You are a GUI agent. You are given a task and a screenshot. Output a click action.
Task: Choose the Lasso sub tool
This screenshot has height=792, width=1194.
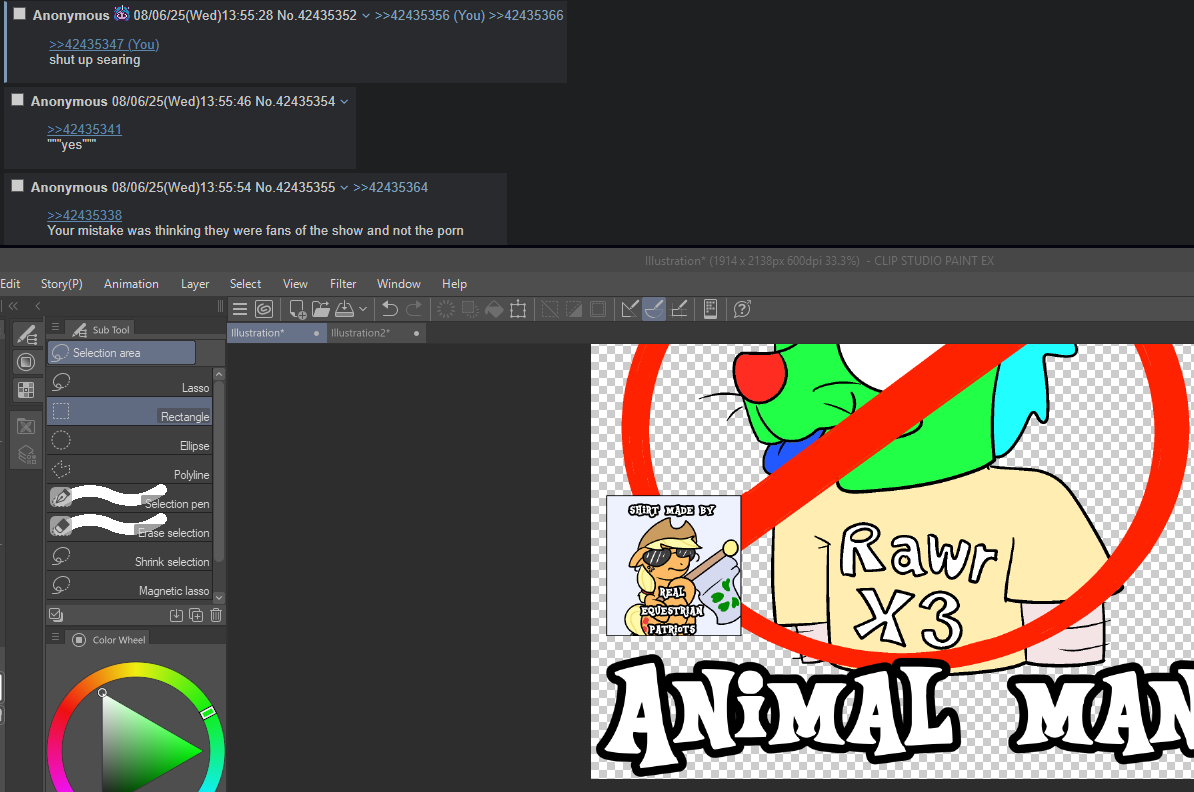pos(129,382)
